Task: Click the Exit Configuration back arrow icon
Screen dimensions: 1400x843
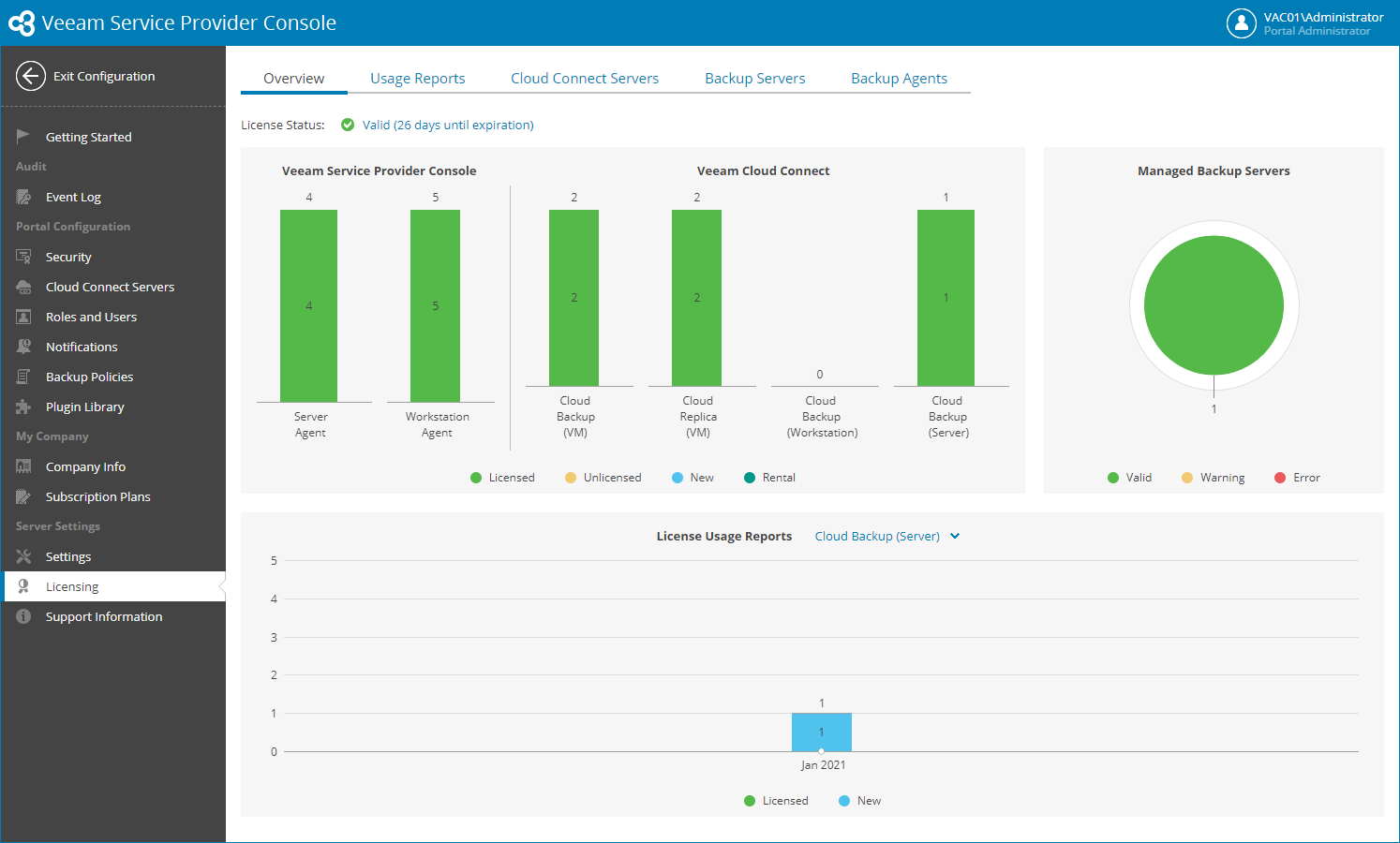Action: click(31, 76)
